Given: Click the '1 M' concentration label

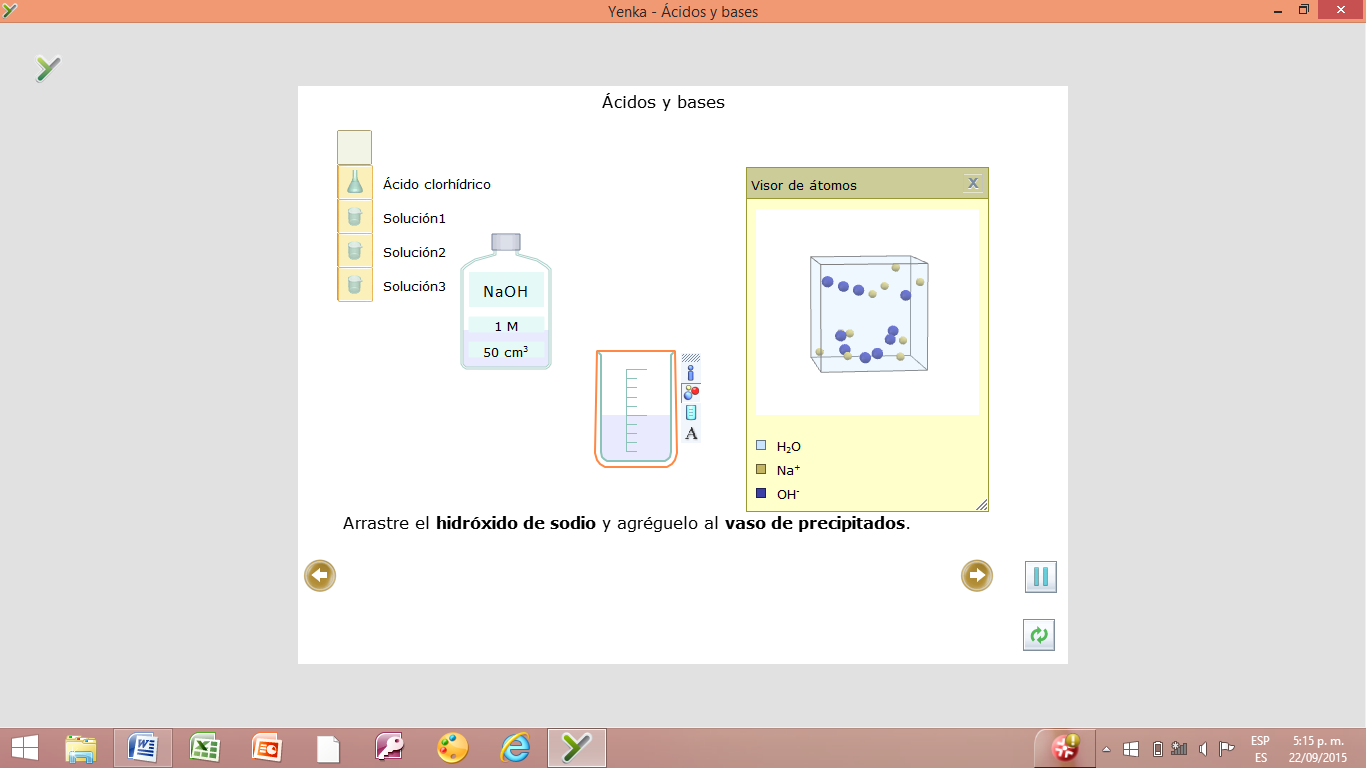Looking at the screenshot, I should (x=506, y=326).
